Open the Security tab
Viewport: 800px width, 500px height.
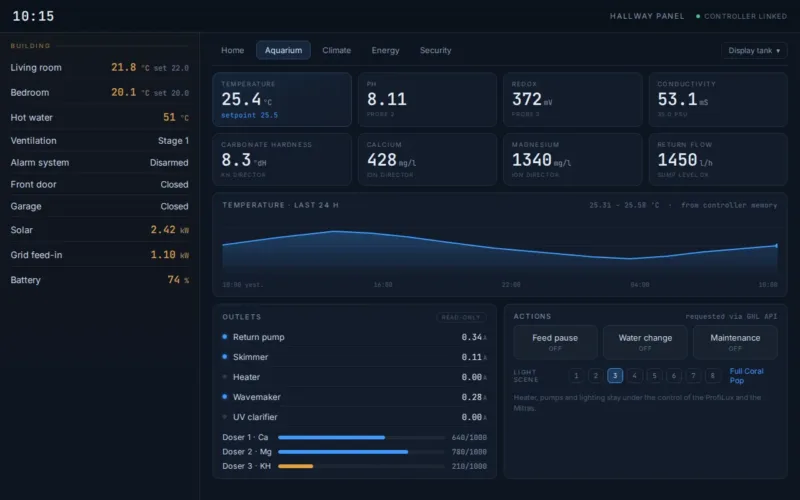[x=435, y=50]
